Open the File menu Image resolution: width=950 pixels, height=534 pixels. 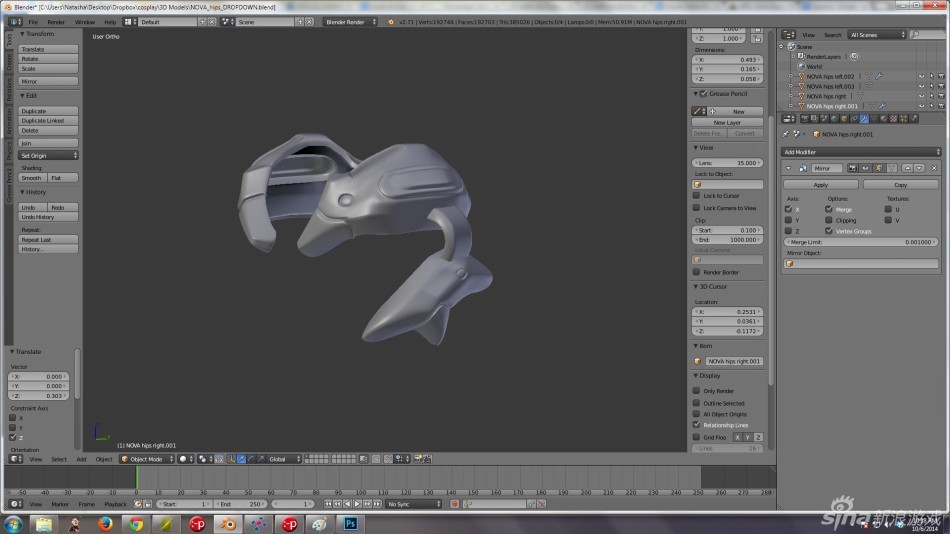33,21
